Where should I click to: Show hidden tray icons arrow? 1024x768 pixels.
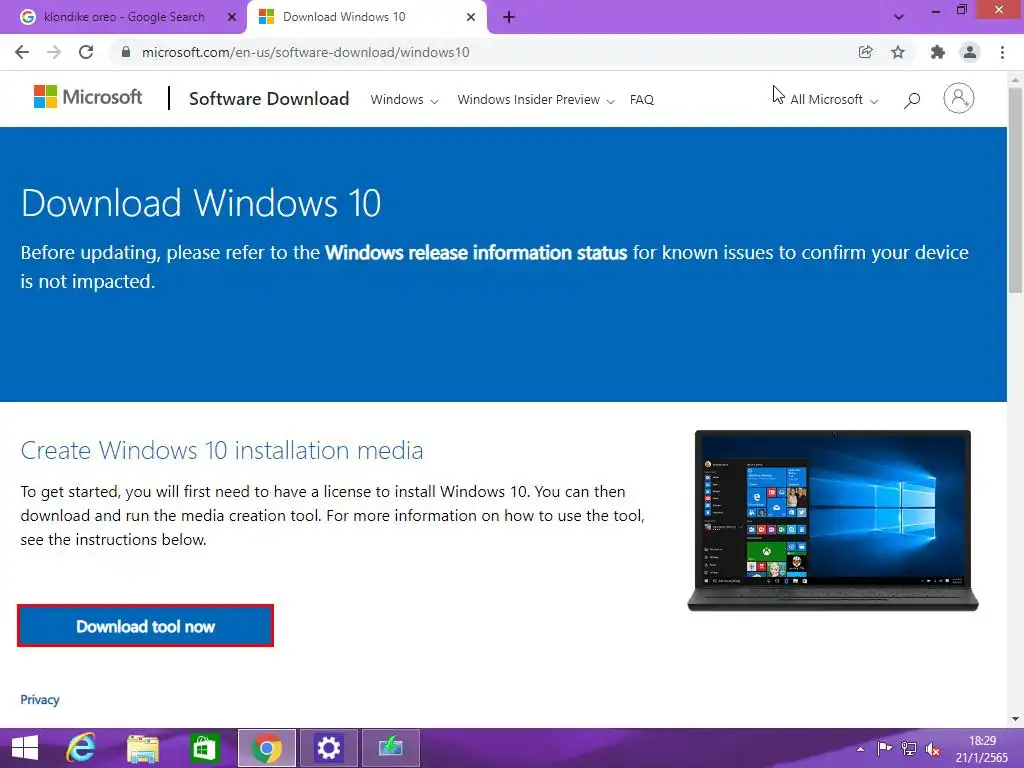click(x=860, y=749)
